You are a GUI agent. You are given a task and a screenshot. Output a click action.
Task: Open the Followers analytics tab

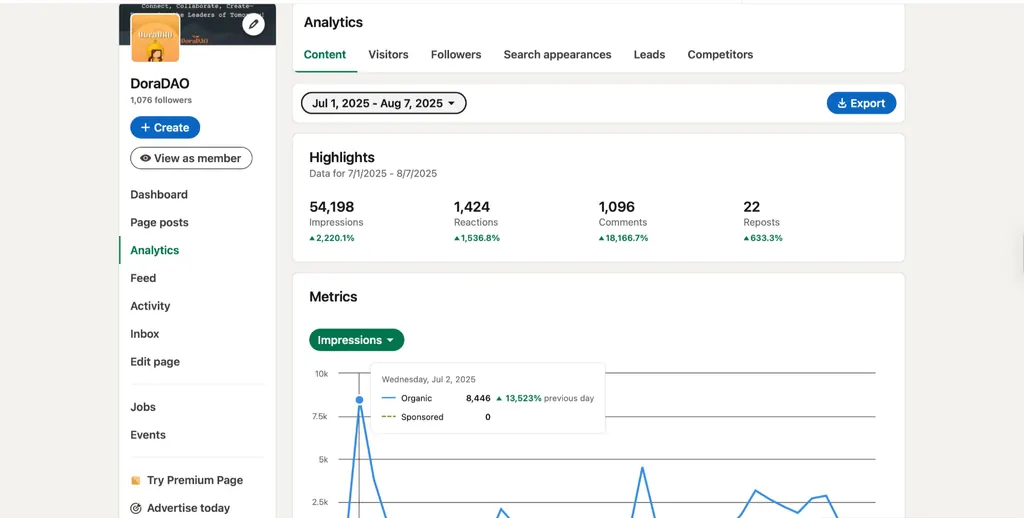coord(456,55)
